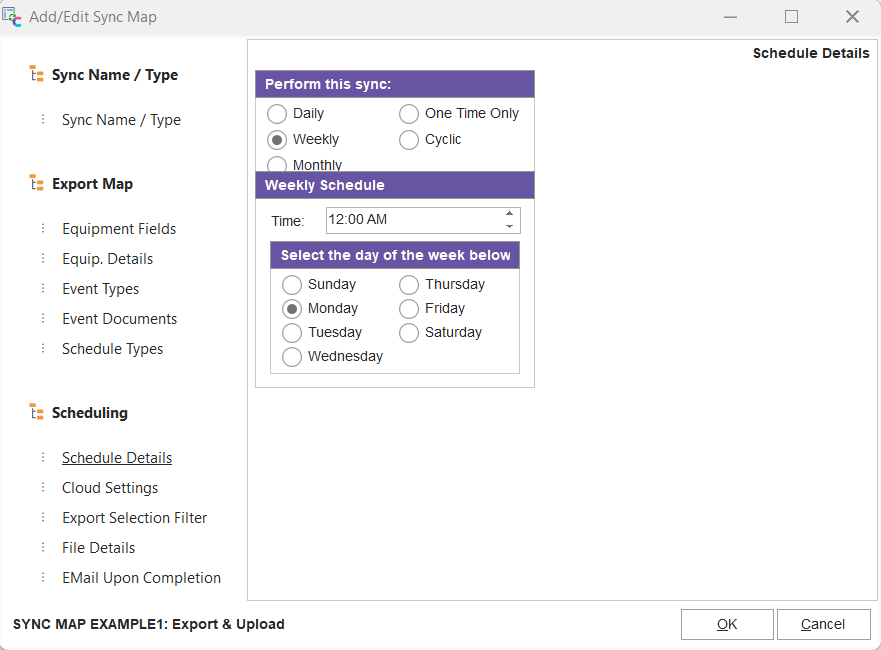Pick Friday as the sync day
The width and height of the screenshot is (881, 650).
click(x=409, y=309)
